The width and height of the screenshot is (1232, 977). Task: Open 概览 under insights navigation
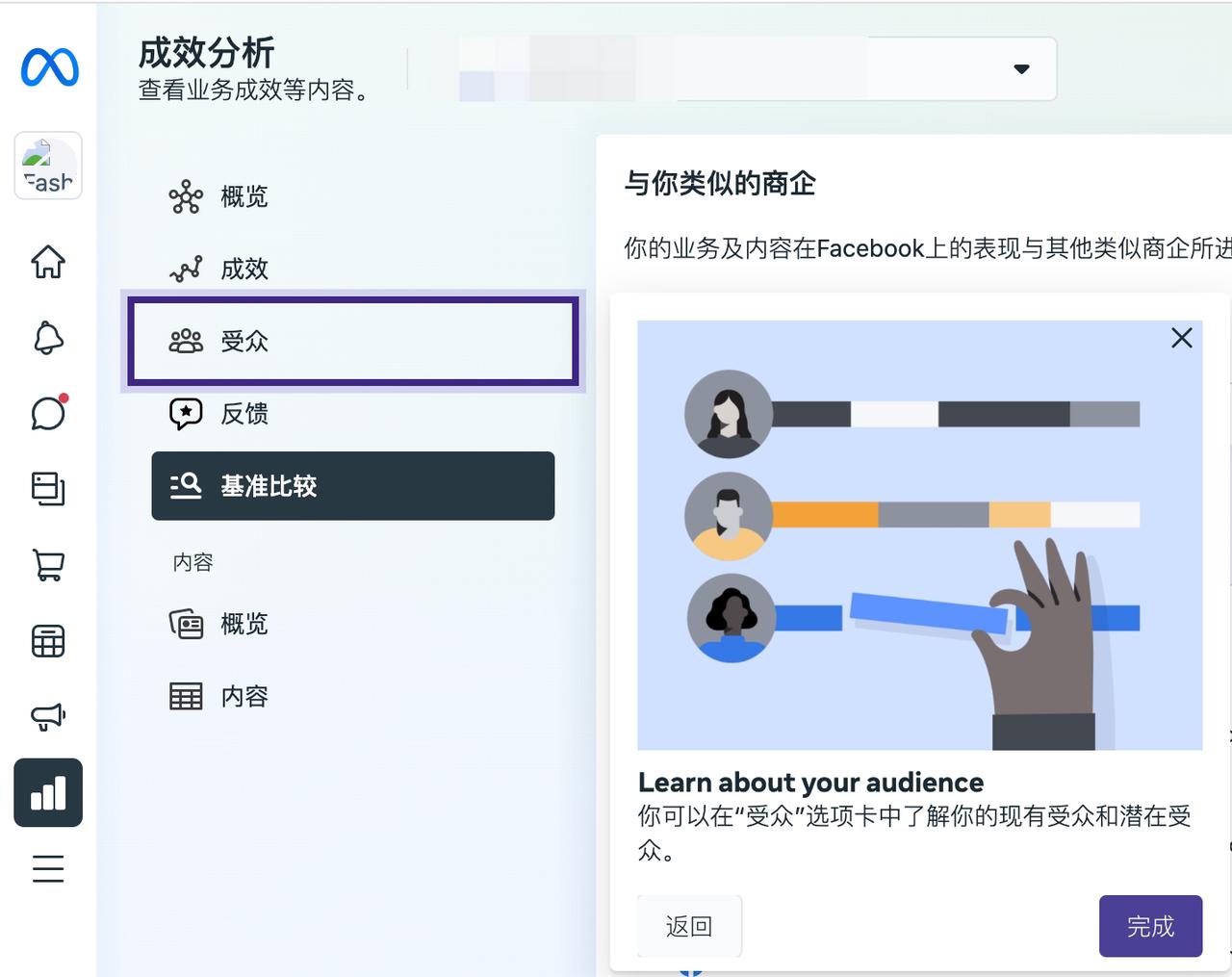pos(353,196)
